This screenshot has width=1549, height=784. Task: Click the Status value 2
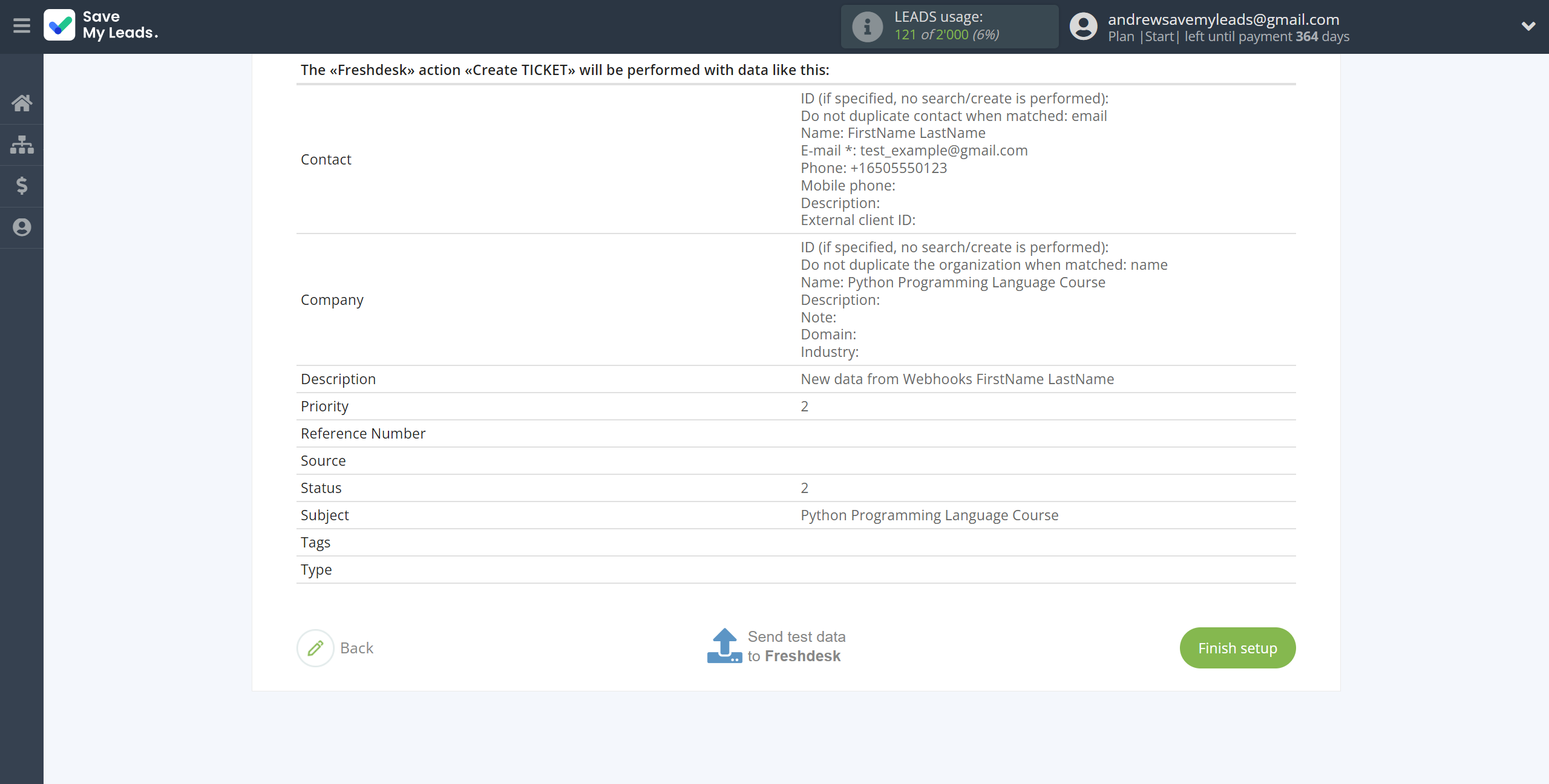coord(805,488)
